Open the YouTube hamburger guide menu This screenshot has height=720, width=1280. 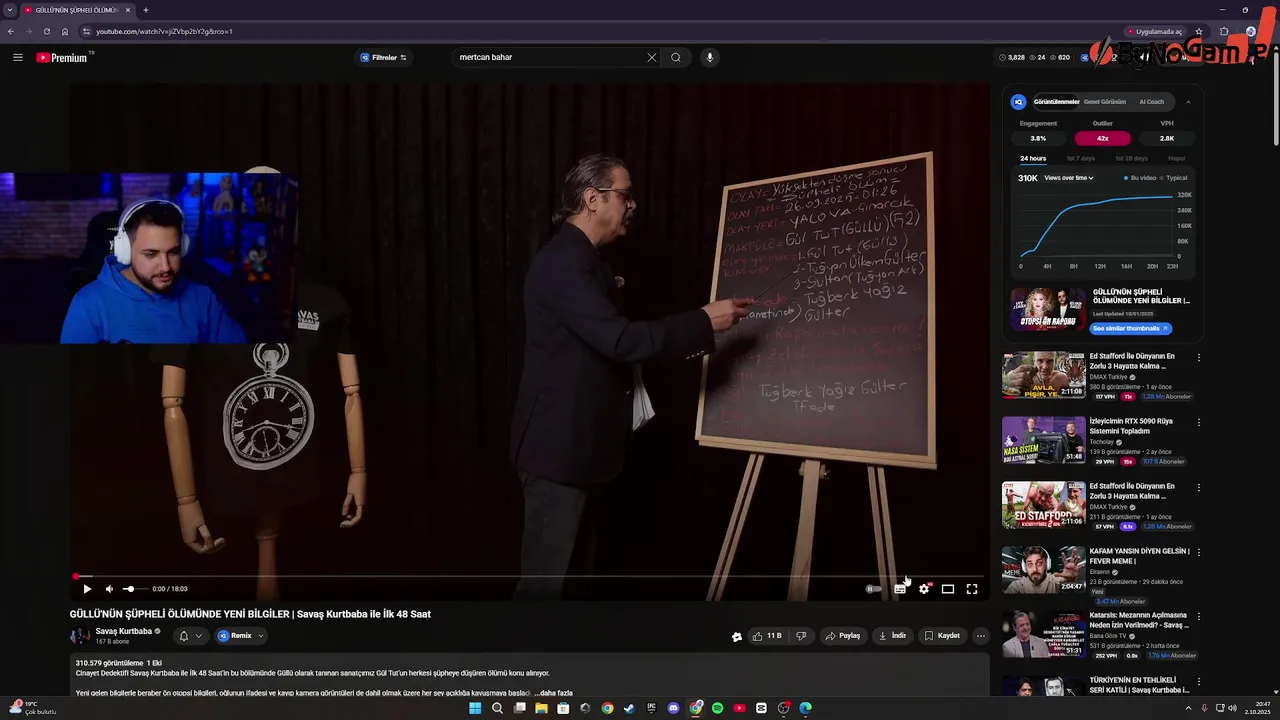pyautogui.click(x=17, y=57)
